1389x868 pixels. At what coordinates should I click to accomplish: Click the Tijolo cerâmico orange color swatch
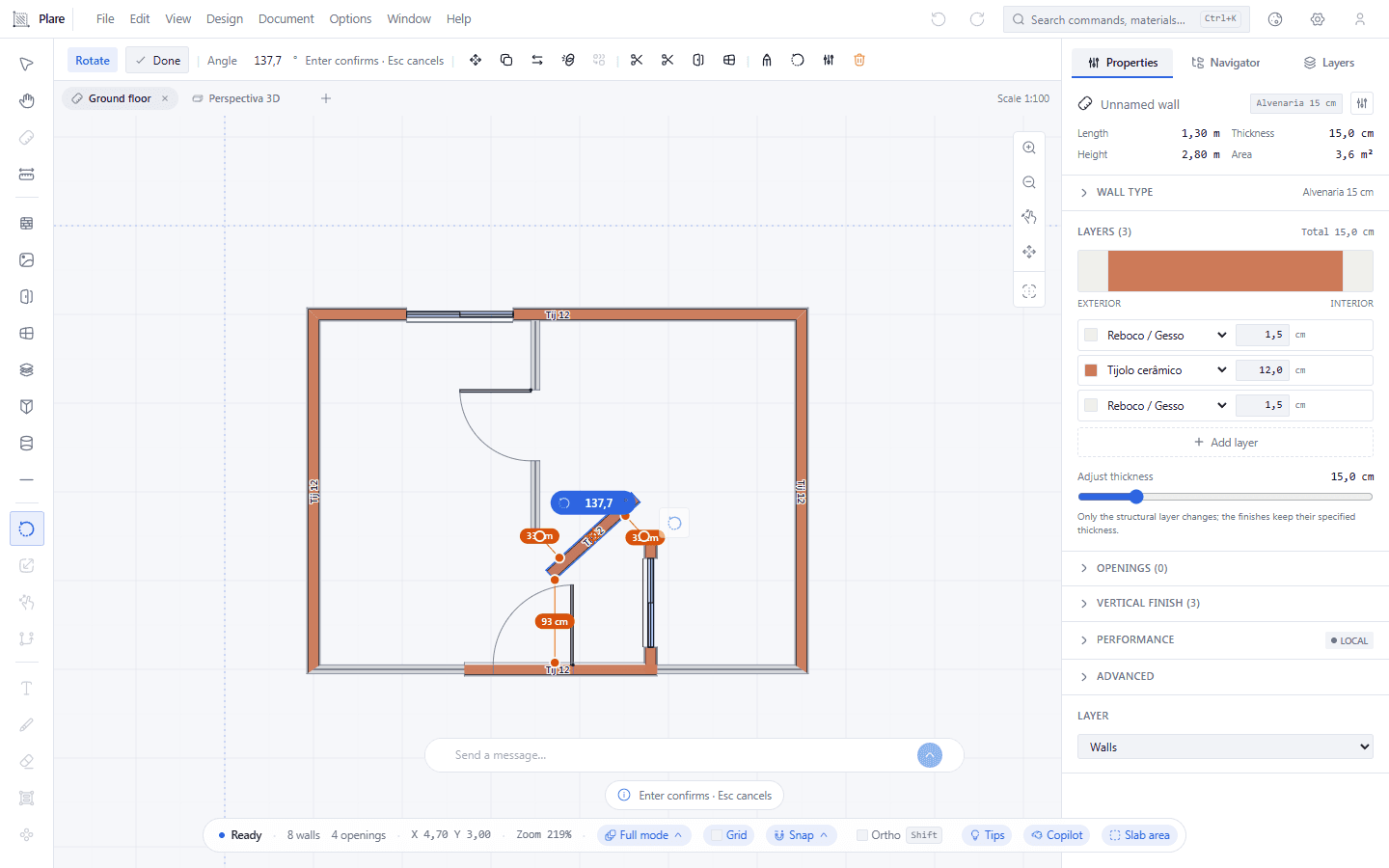[1091, 370]
